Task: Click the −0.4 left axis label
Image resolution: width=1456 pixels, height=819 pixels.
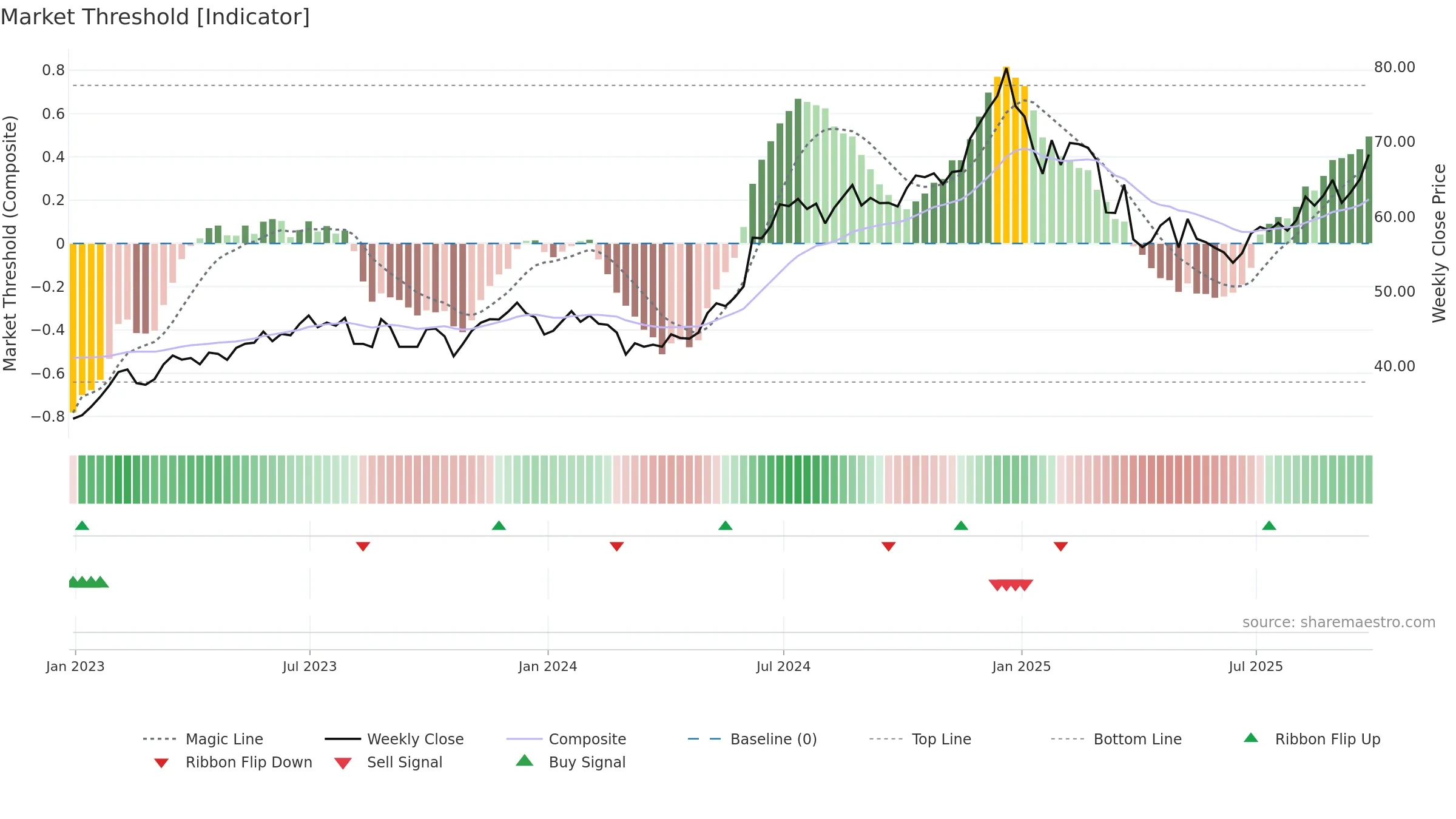Action: [x=48, y=330]
